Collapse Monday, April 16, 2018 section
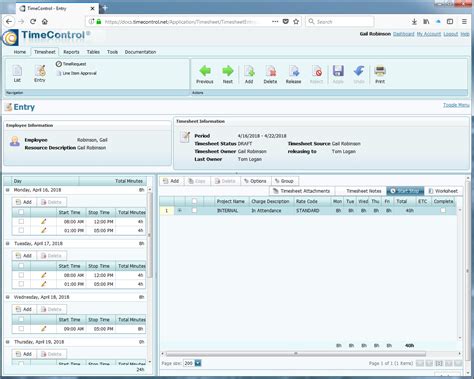The height and width of the screenshot is (379, 474). (8, 190)
